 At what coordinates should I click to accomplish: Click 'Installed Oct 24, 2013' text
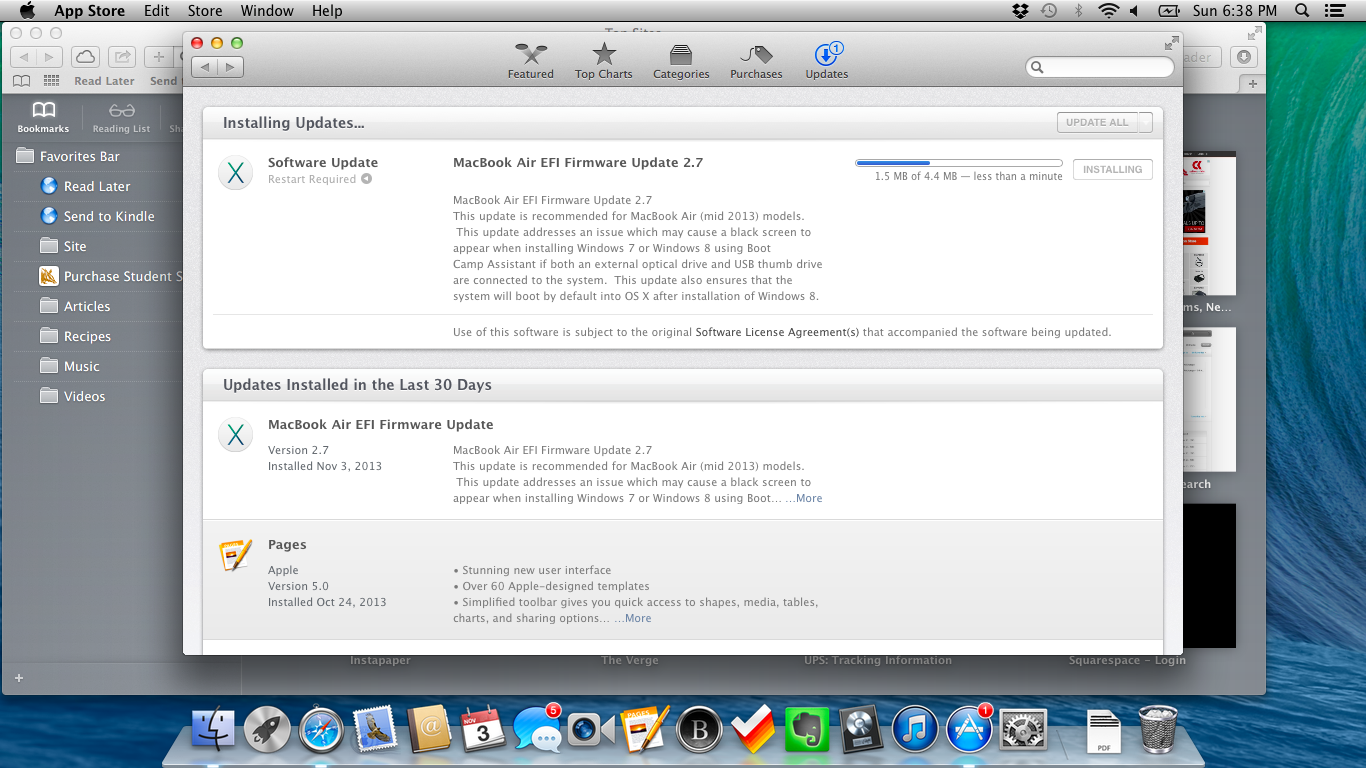click(x=327, y=602)
